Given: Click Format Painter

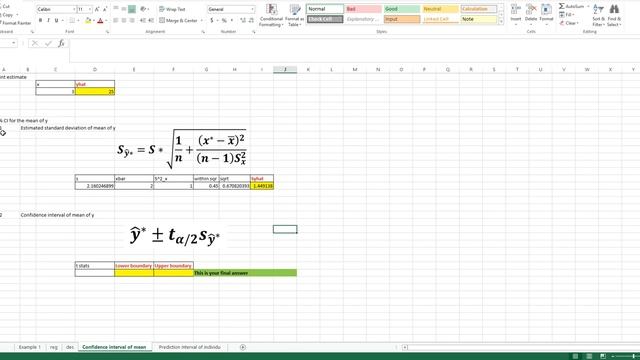Looking at the screenshot, I should (x=16, y=23).
